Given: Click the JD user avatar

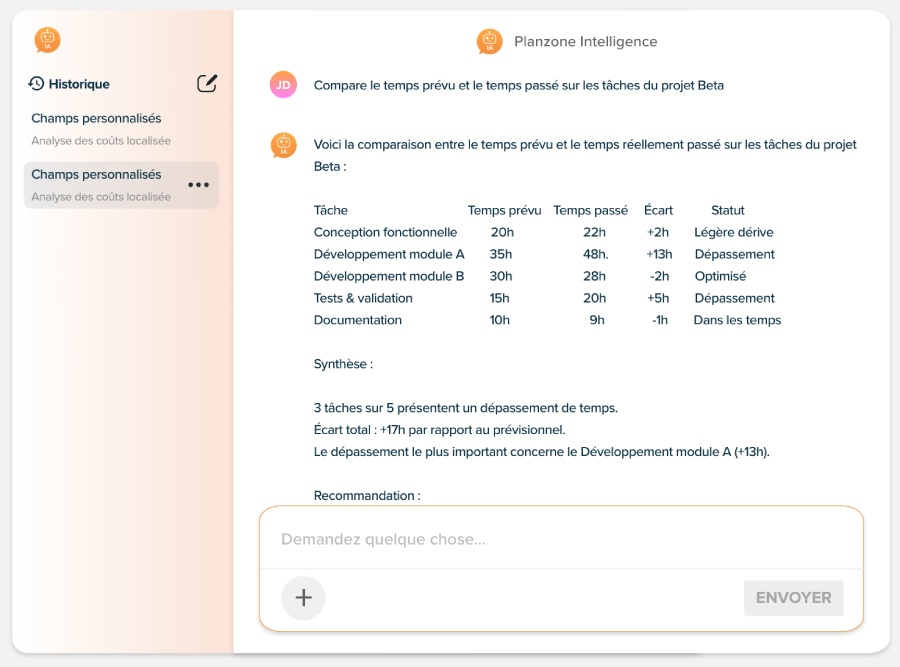Looking at the screenshot, I should pyautogui.click(x=281, y=86).
